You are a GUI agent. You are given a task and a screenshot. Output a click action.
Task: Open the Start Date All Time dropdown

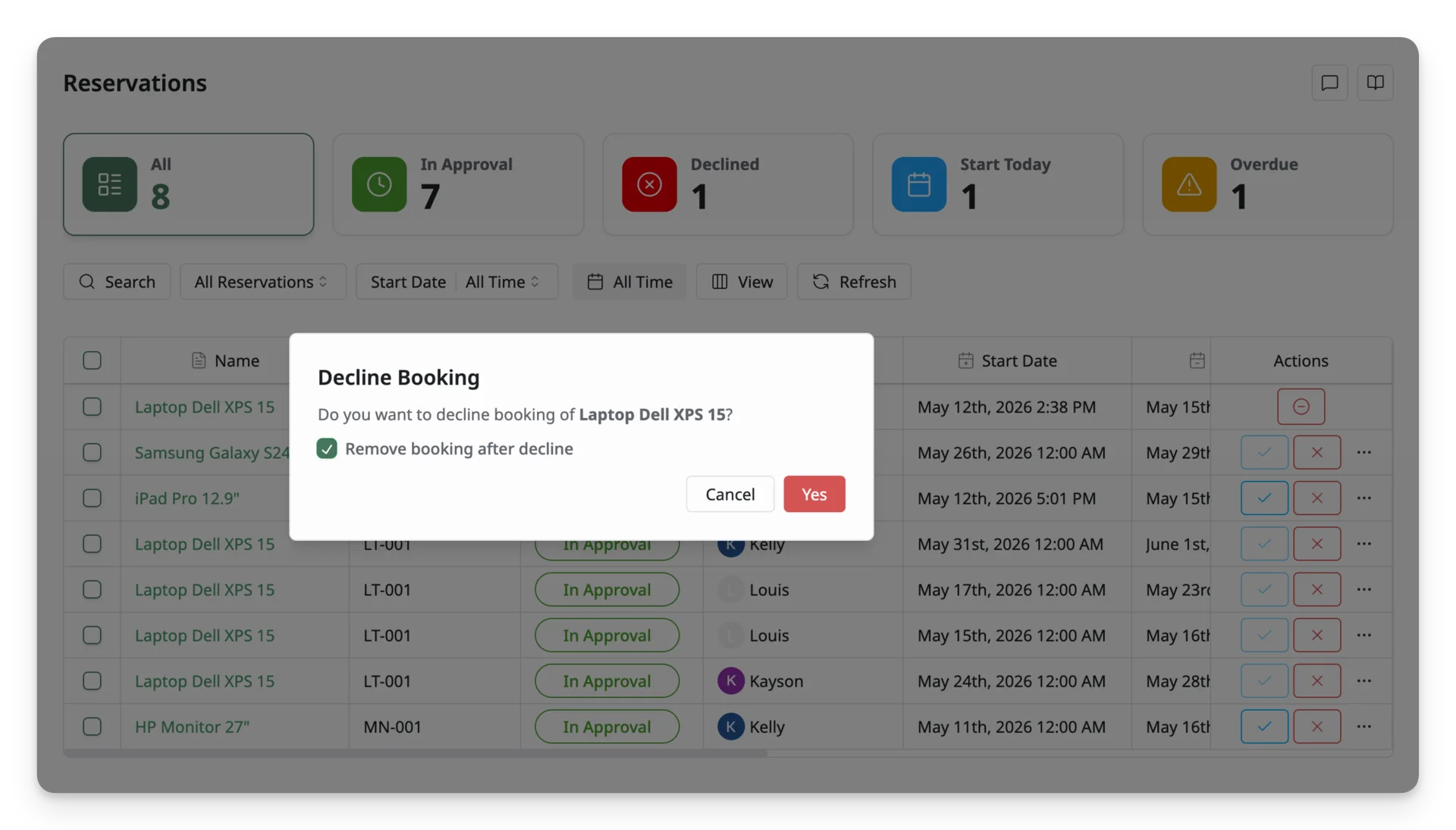tap(457, 281)
